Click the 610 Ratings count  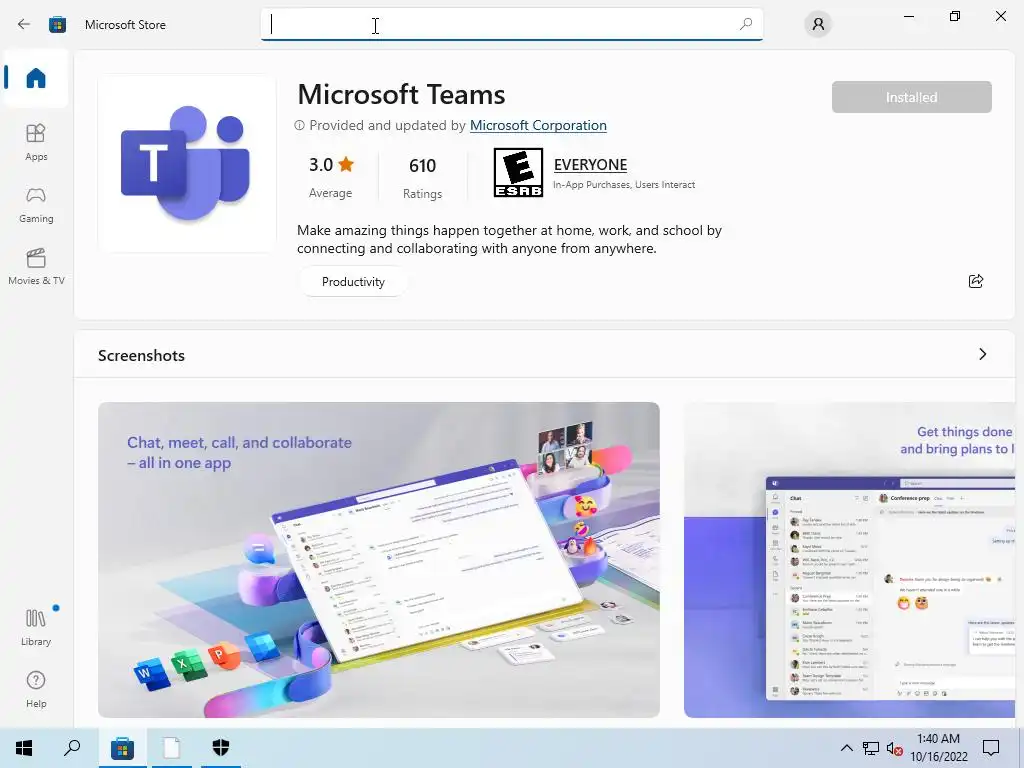422,177
